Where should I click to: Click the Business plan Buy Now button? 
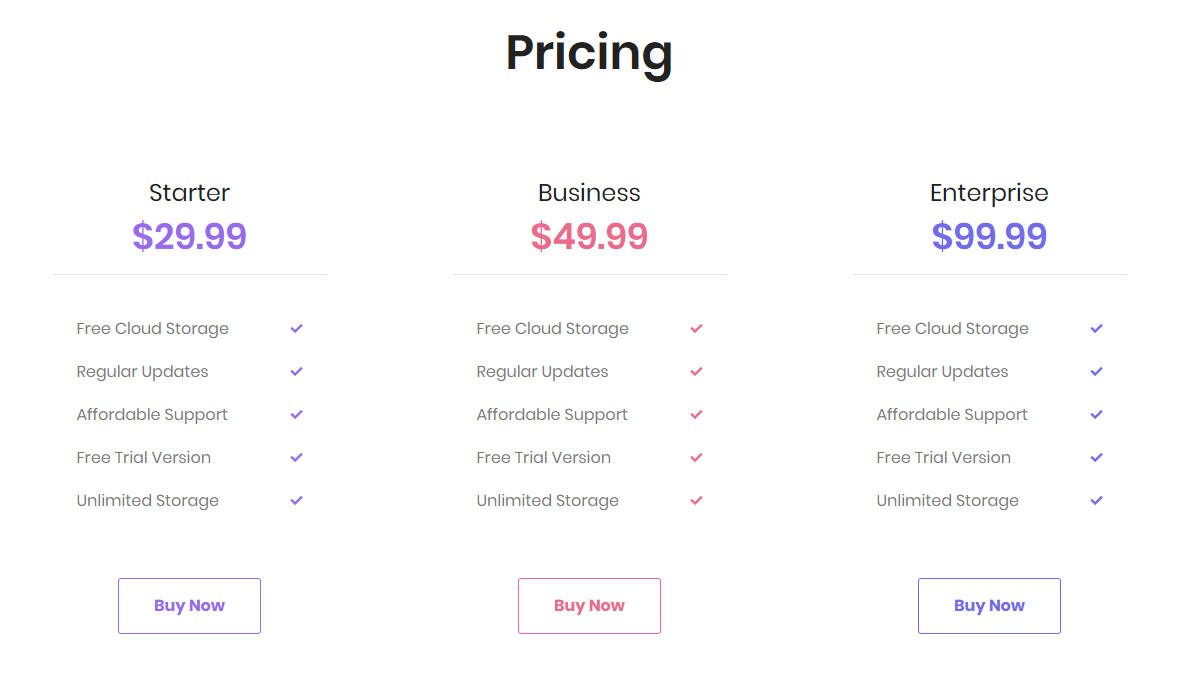tap(589, 605)
